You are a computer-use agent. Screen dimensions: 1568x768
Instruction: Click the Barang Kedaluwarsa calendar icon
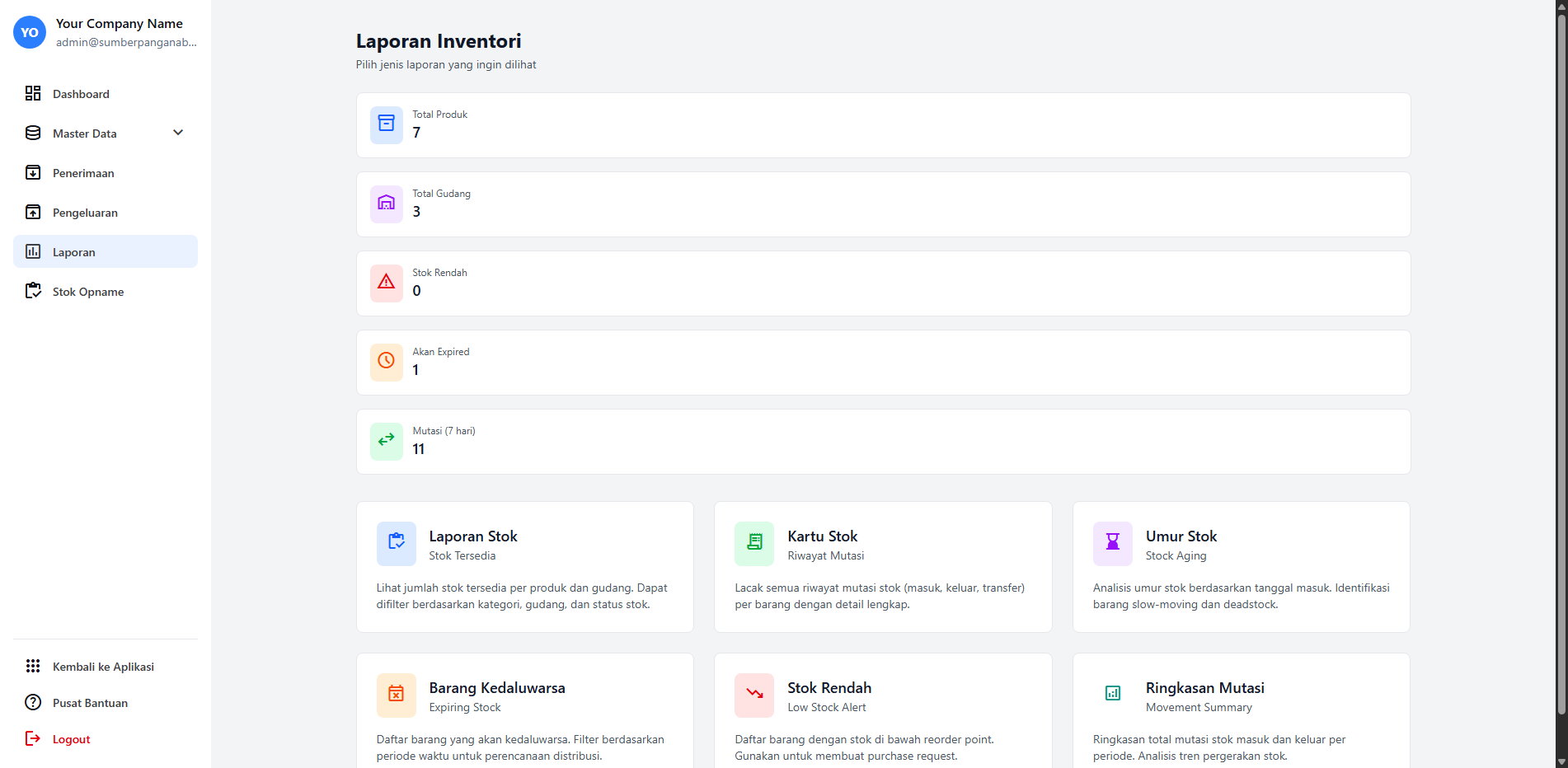tap(396, 695)
